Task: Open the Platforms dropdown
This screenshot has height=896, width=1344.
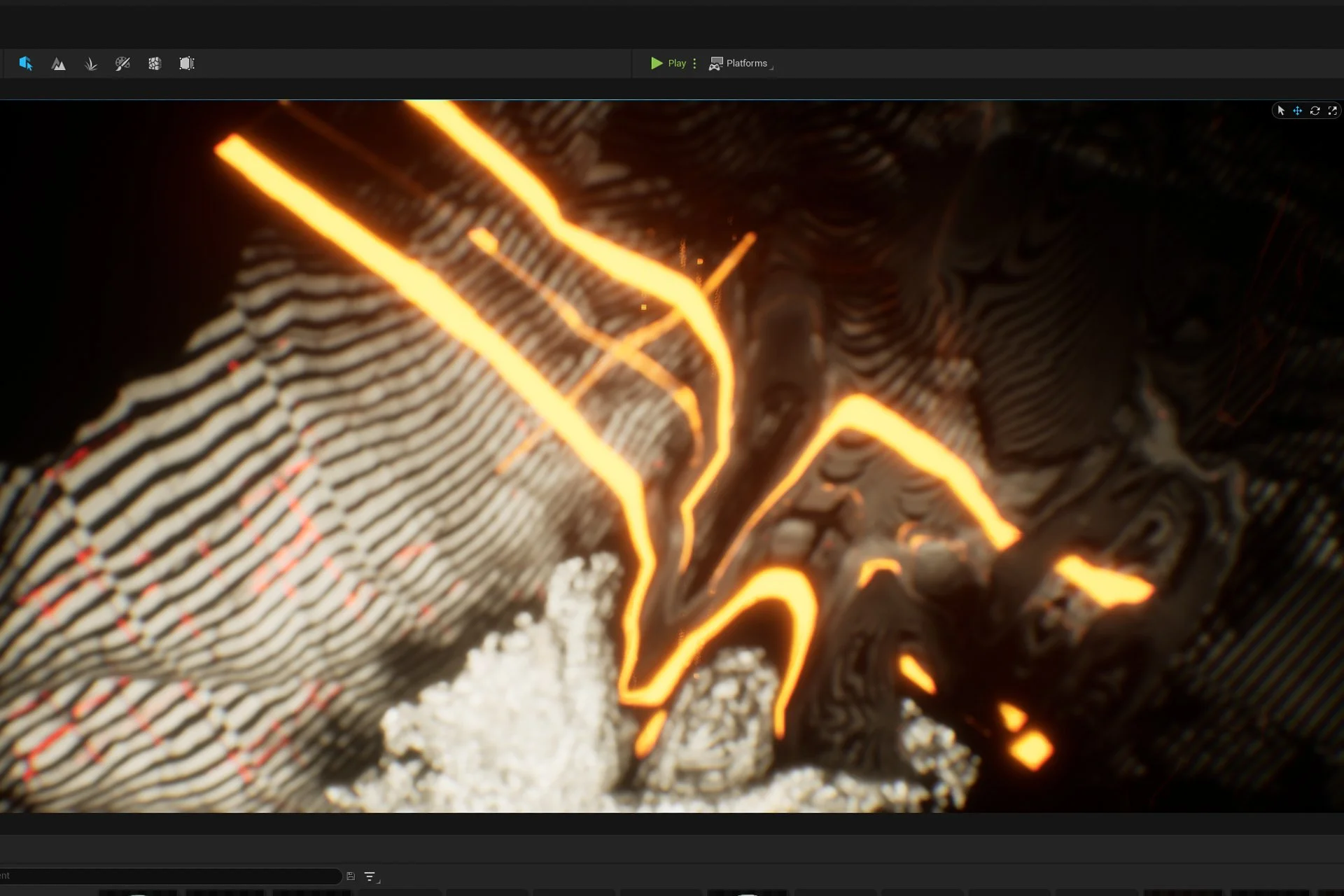Action: (x=740, y=63)
